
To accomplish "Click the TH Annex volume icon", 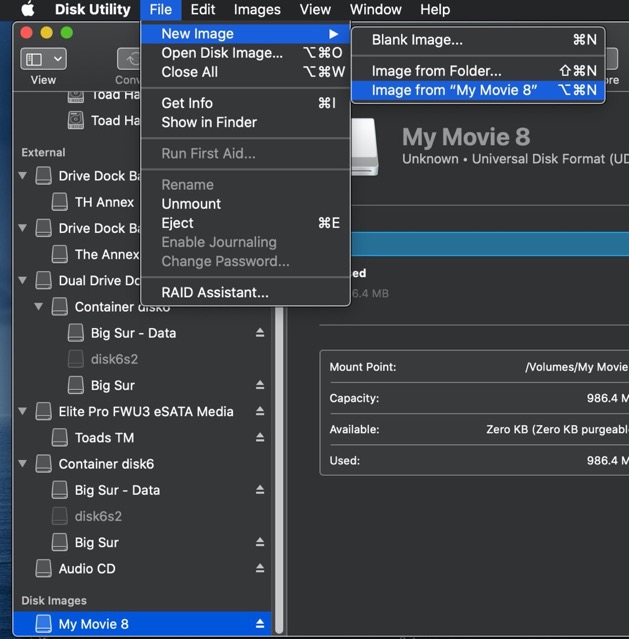I will (x=59, y=202).
